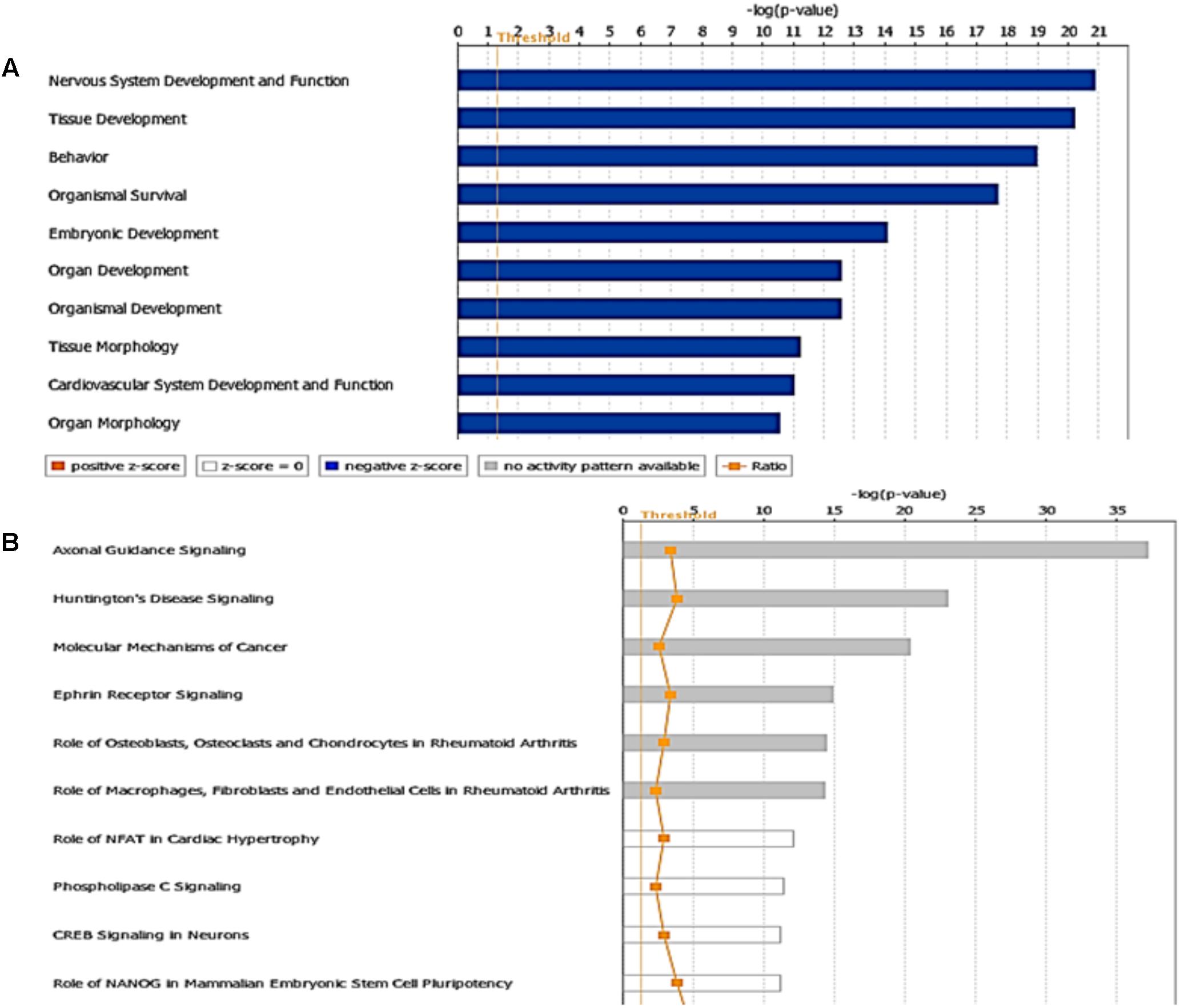Image resolution: width=1180 pixels, height=1008 pixels.
Task: Select the CREB Signaling in Neurons bar
Action: click(x=702, y=935)
